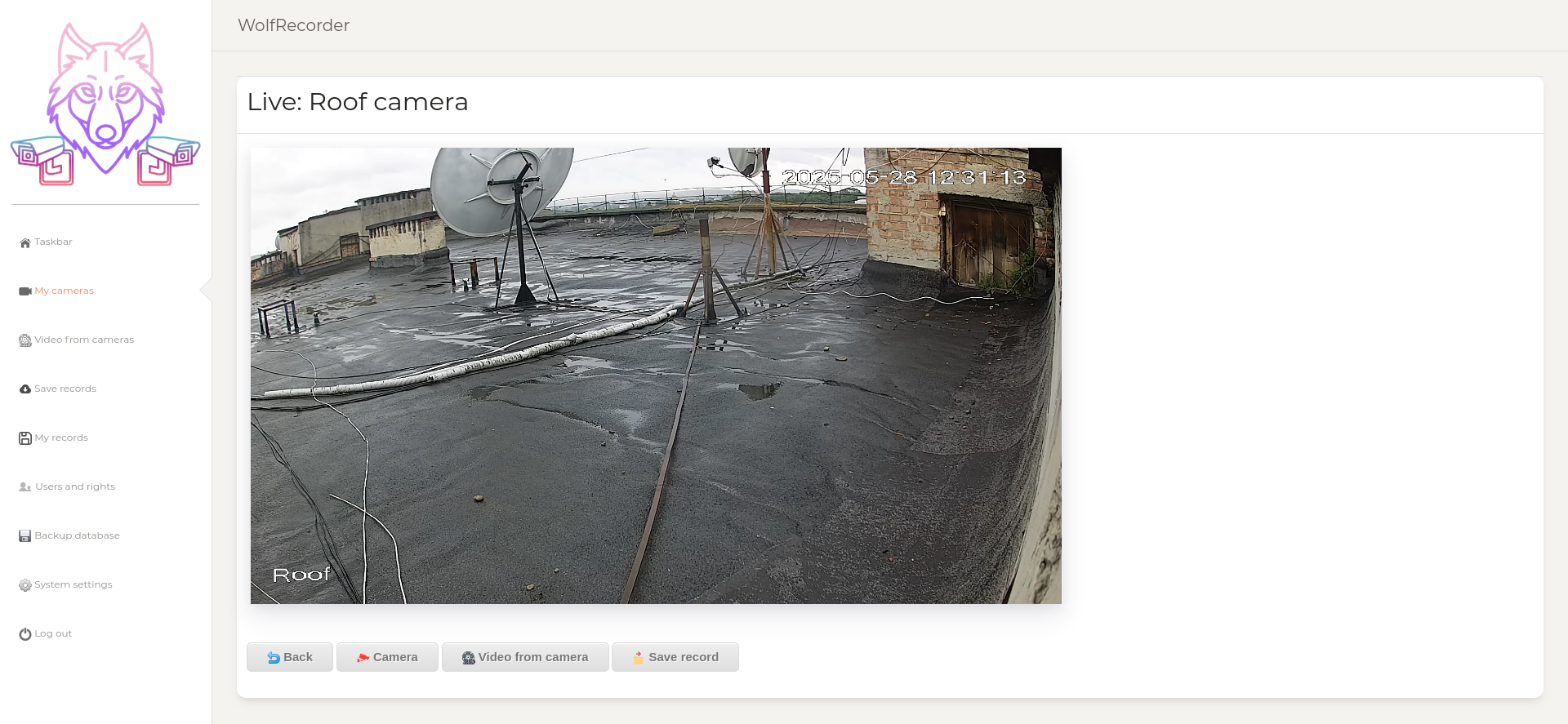This screenshot has width=1568, height=724.
Task: Click the Users and rights people icon
Action: [x=25, y=487]
